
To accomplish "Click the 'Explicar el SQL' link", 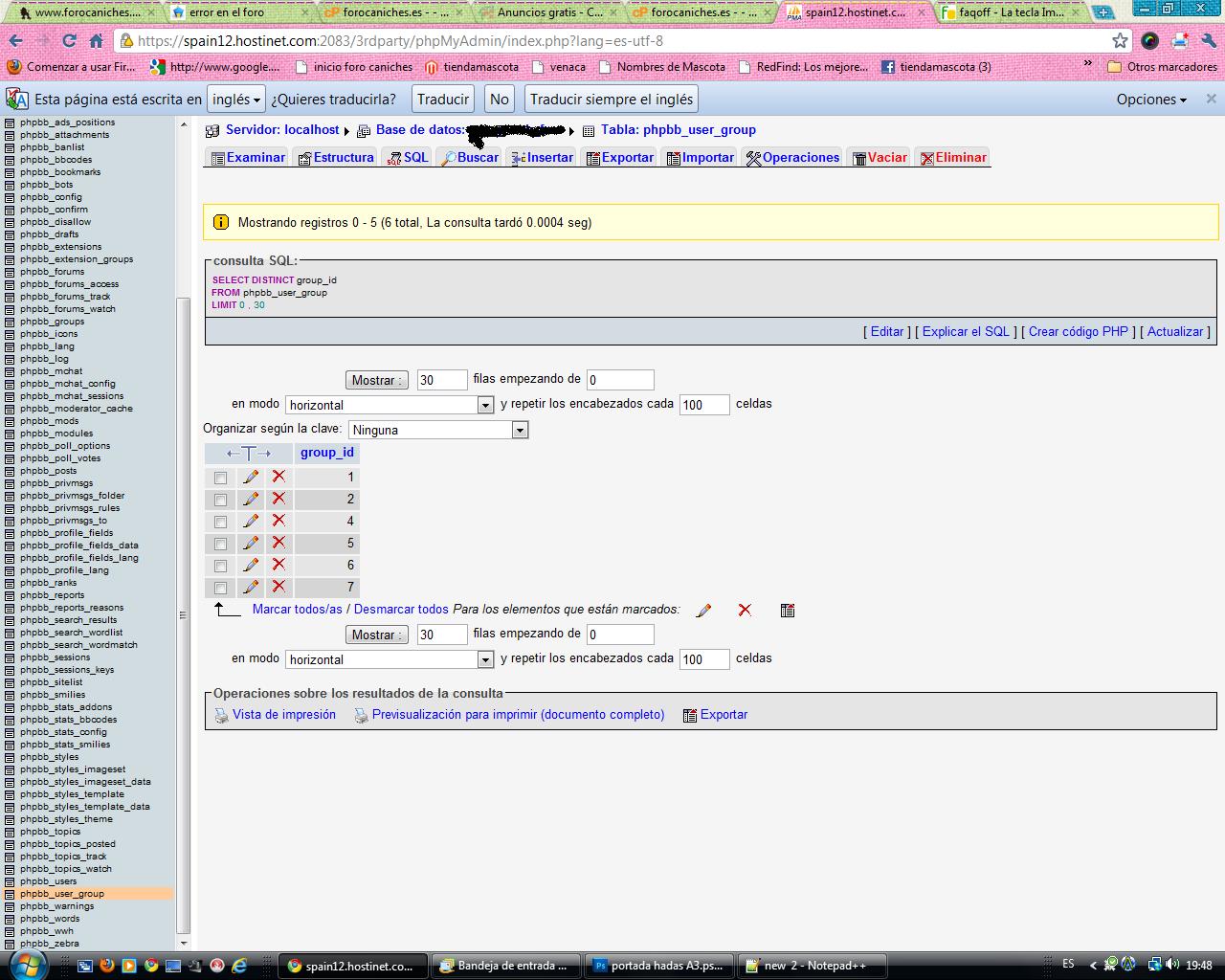I will coord(966,331).
